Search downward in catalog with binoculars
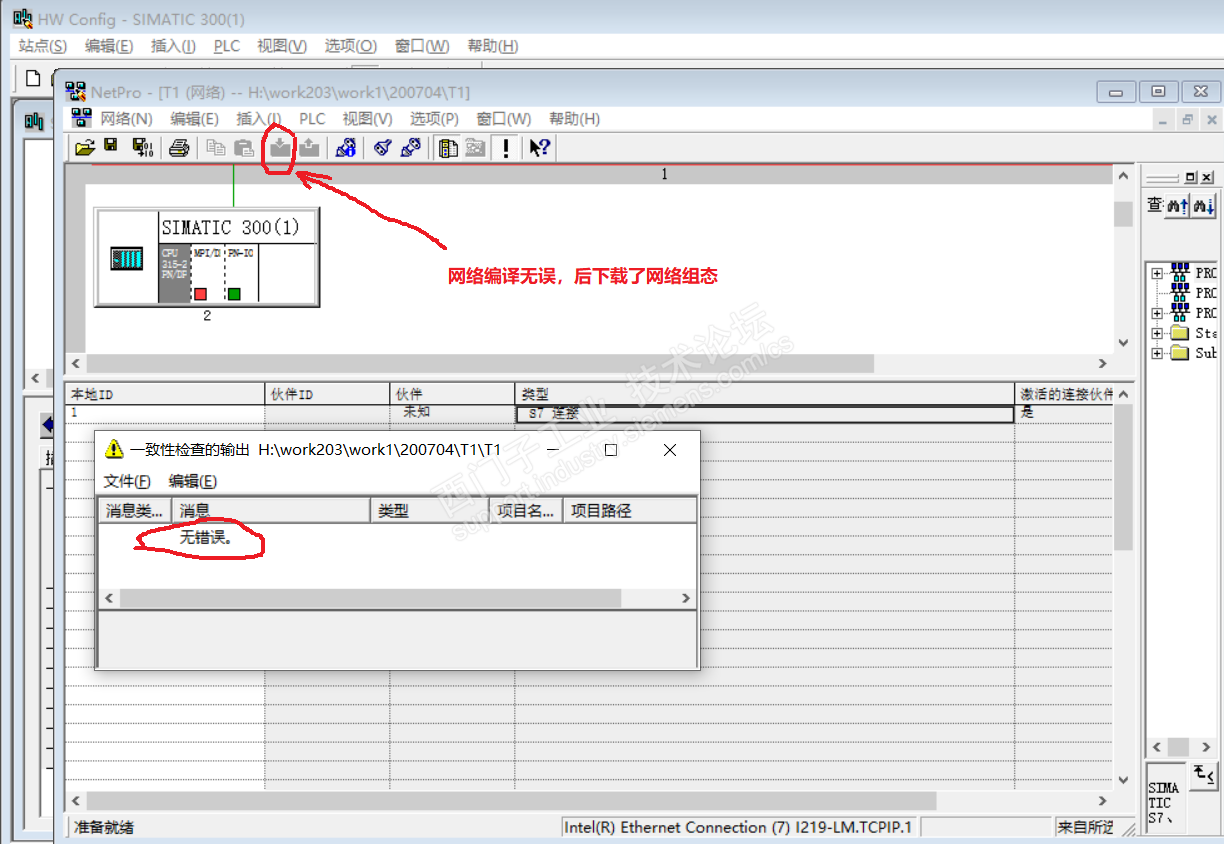The width and height of the screenshot is (1224, 844). click(x=1203, y=206)
